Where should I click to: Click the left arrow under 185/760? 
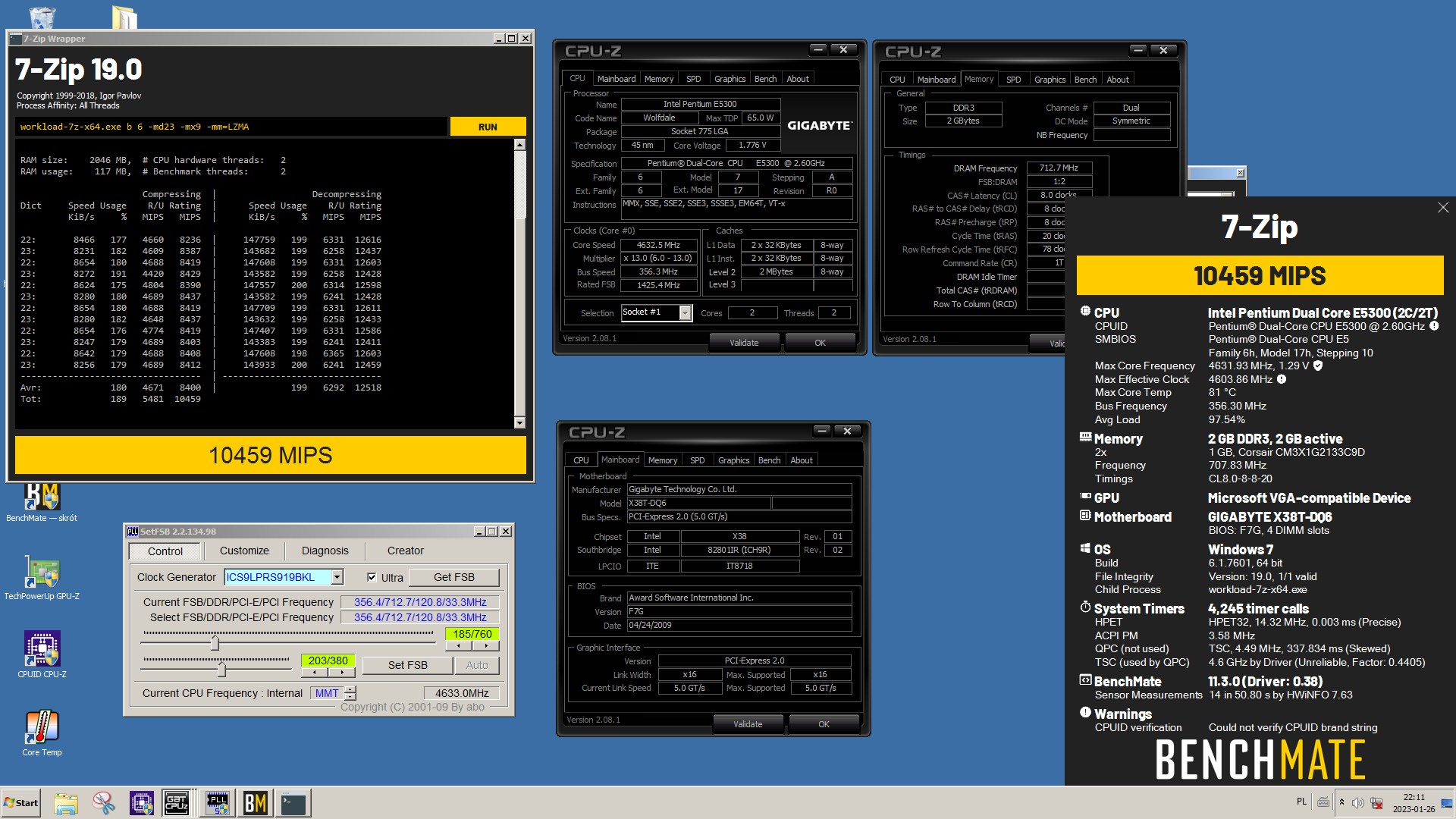pos(459,646)
